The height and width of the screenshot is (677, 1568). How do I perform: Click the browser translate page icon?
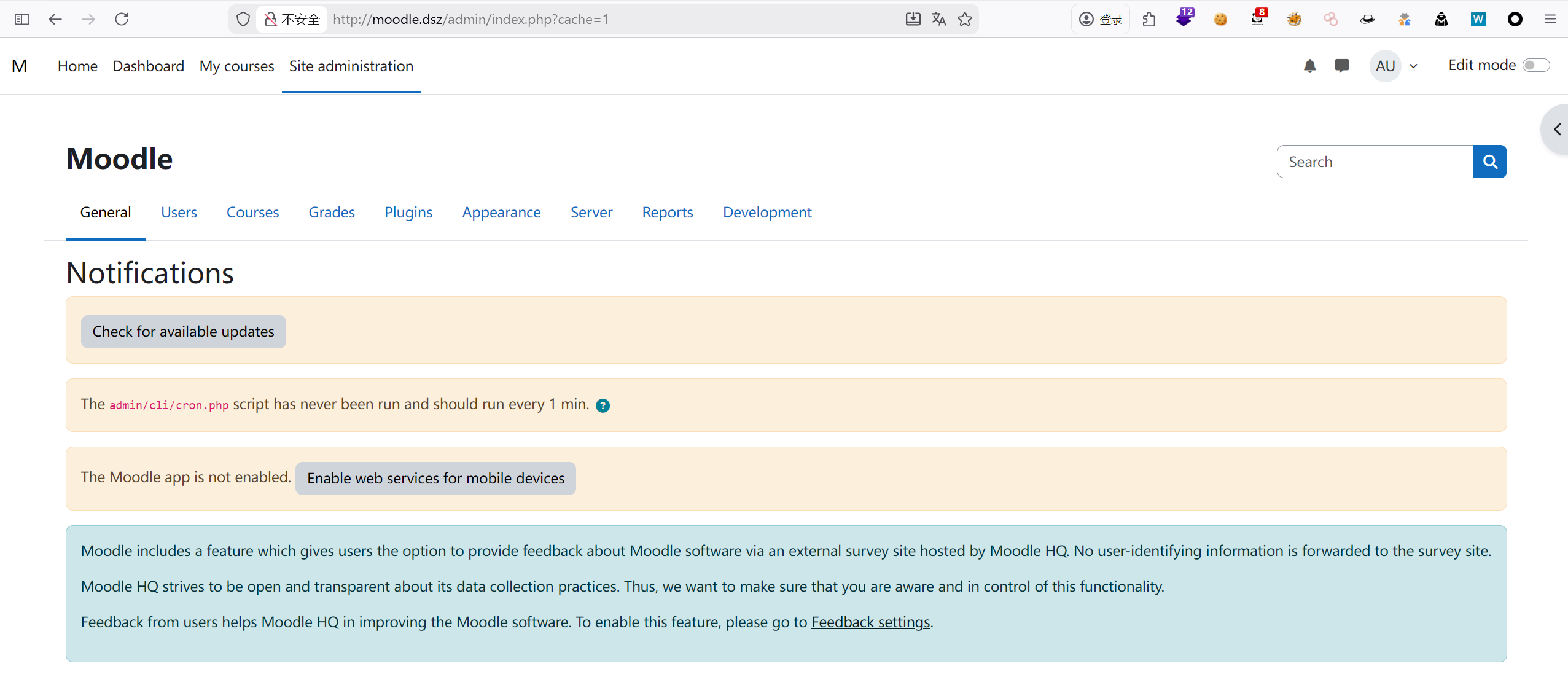coord(938,19)
